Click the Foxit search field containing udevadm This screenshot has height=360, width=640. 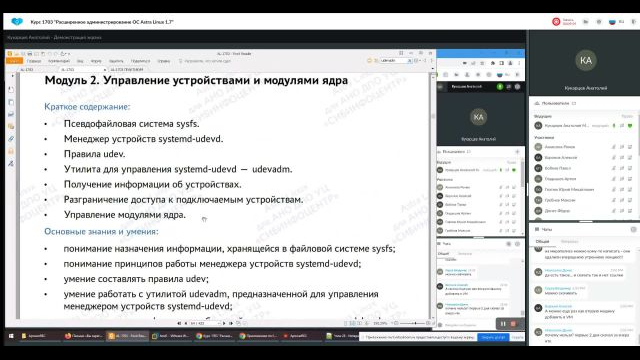tap(396, 60)
